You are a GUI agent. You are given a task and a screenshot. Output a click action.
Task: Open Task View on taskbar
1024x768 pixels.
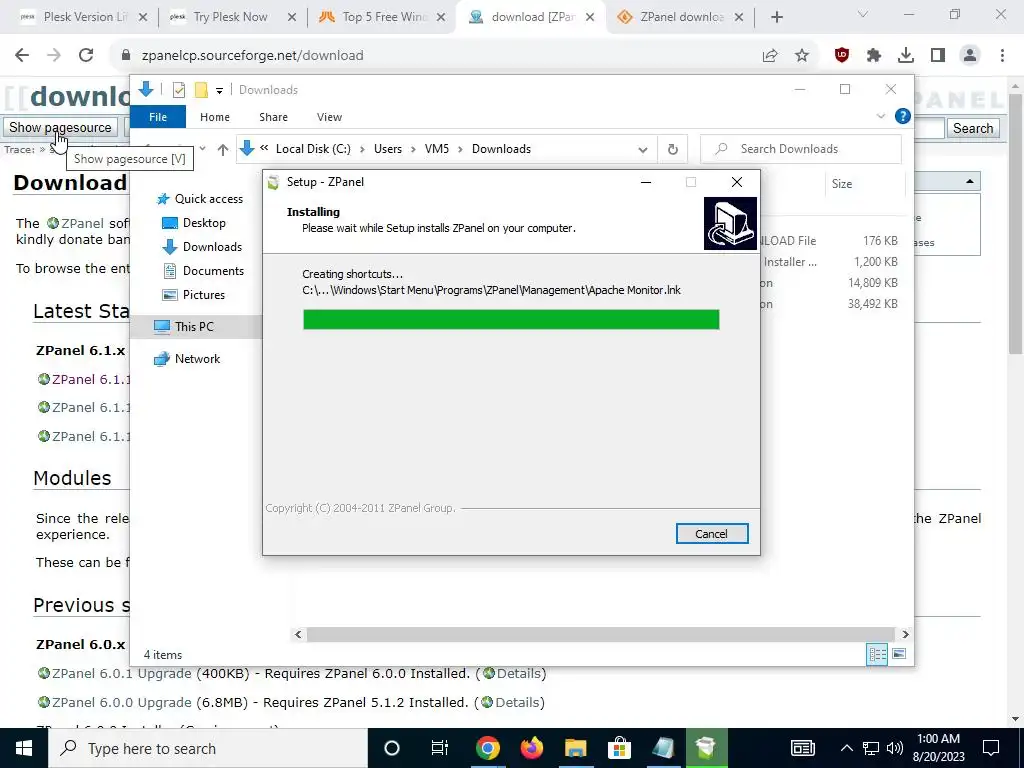tap(440, 748)
